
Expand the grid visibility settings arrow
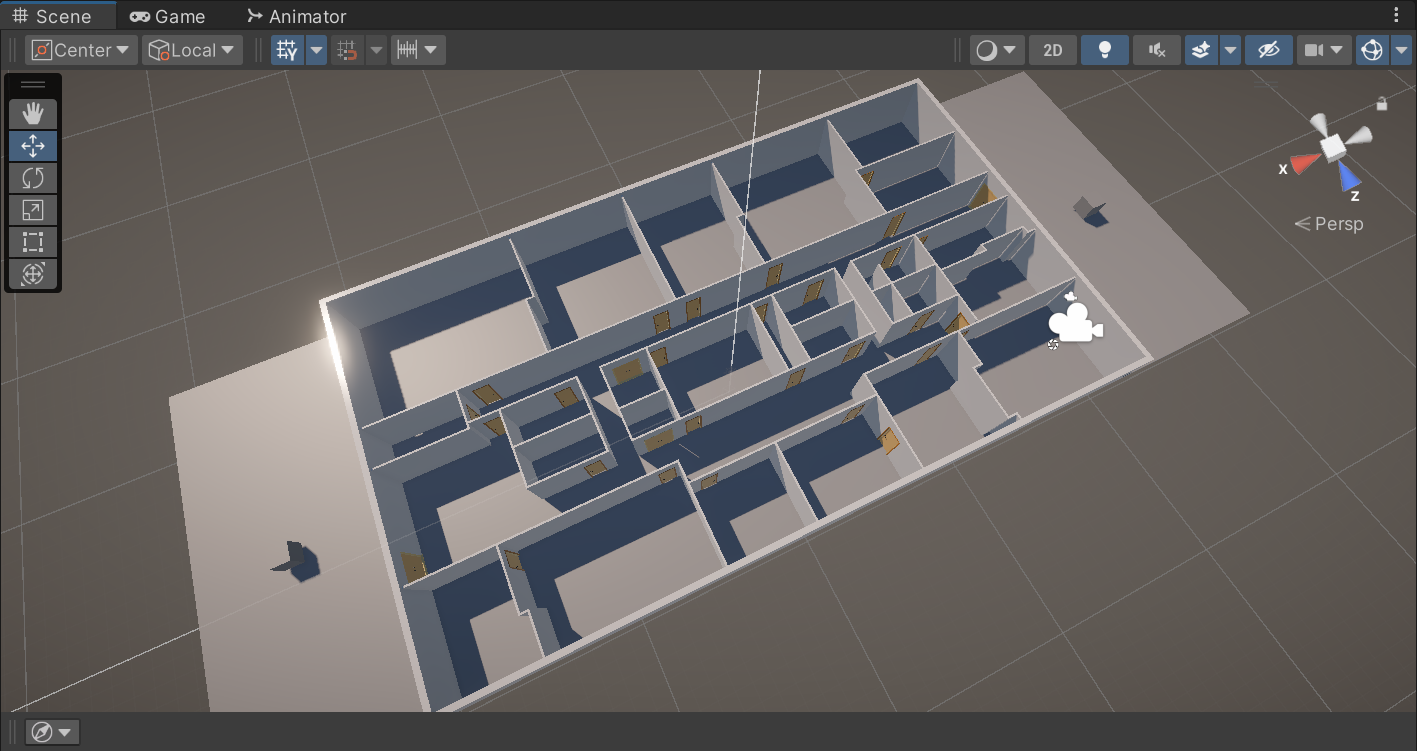pyautogui.click(x=316, y=50)
